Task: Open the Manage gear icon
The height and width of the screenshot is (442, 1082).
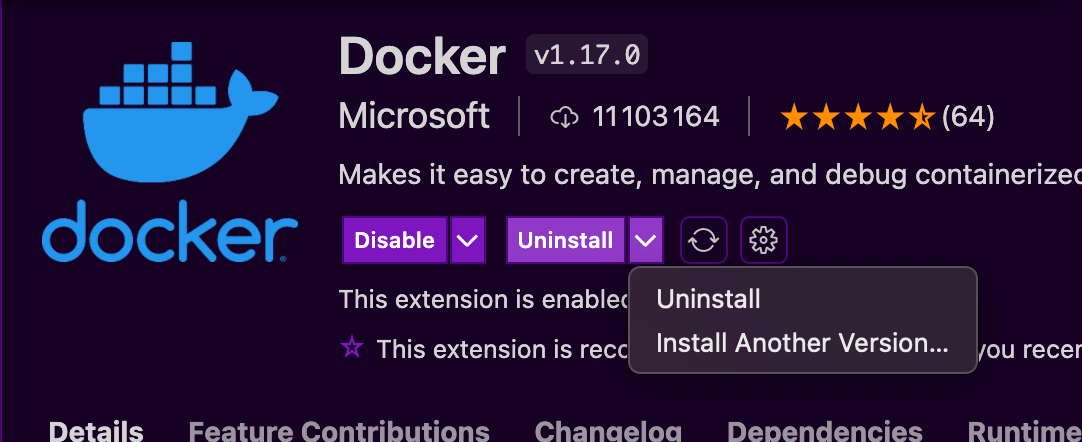Action: click(764, 240)
